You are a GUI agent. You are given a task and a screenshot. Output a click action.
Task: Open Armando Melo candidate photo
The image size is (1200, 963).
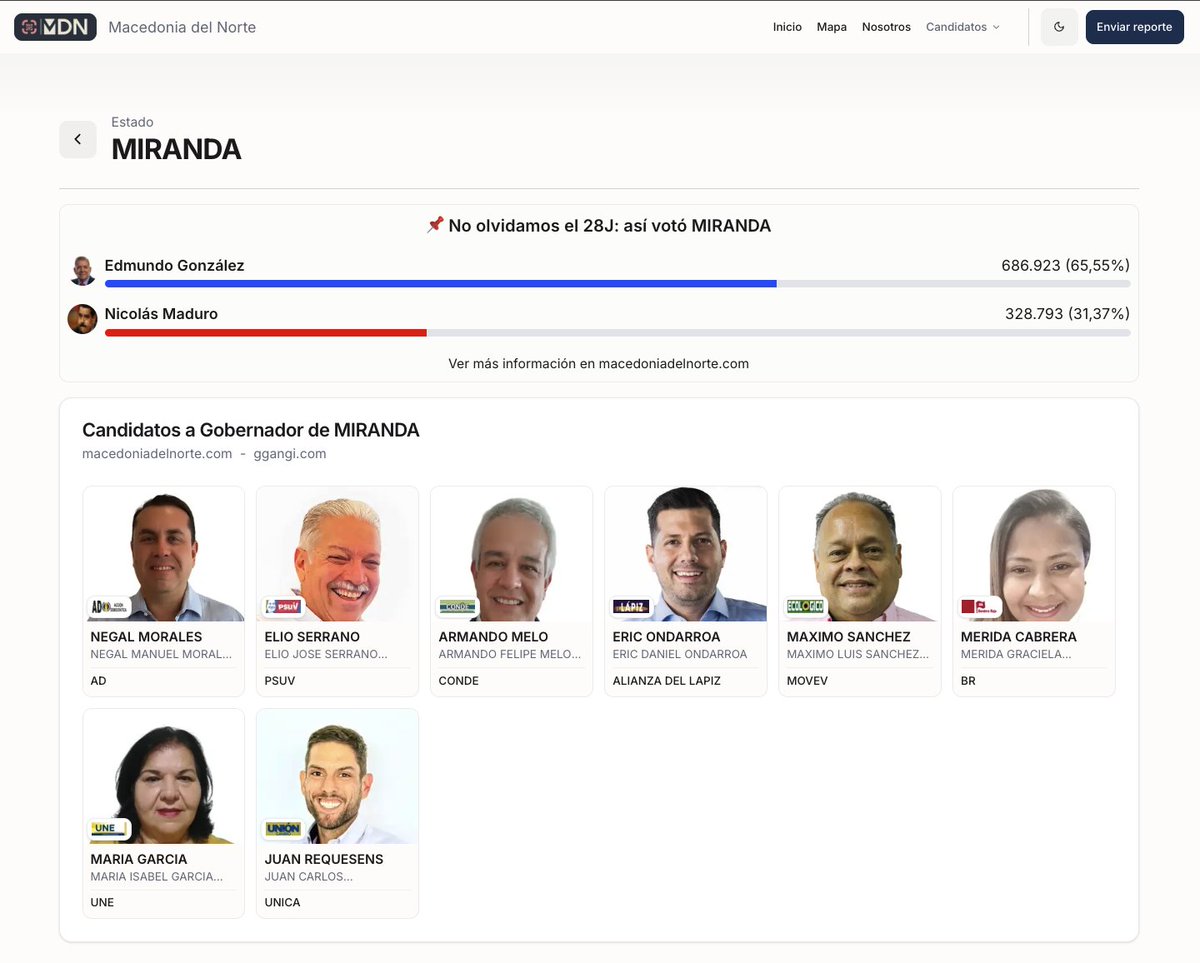(511, 554)
